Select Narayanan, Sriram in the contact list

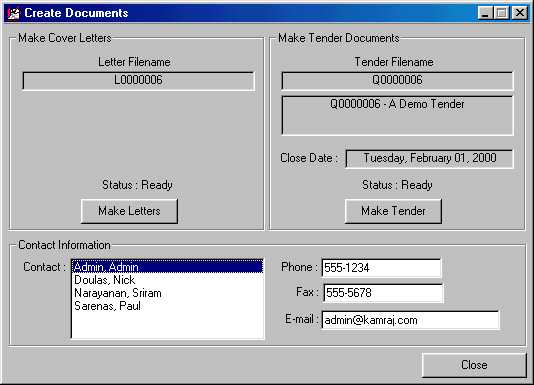tap(167, 293)
